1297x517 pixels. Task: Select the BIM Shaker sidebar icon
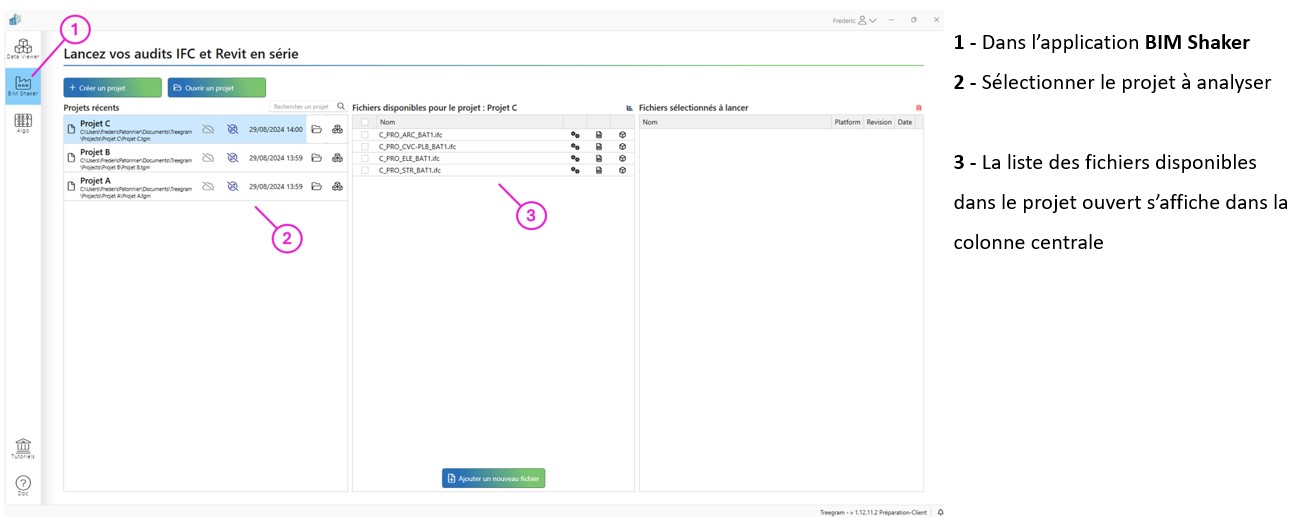22,85
